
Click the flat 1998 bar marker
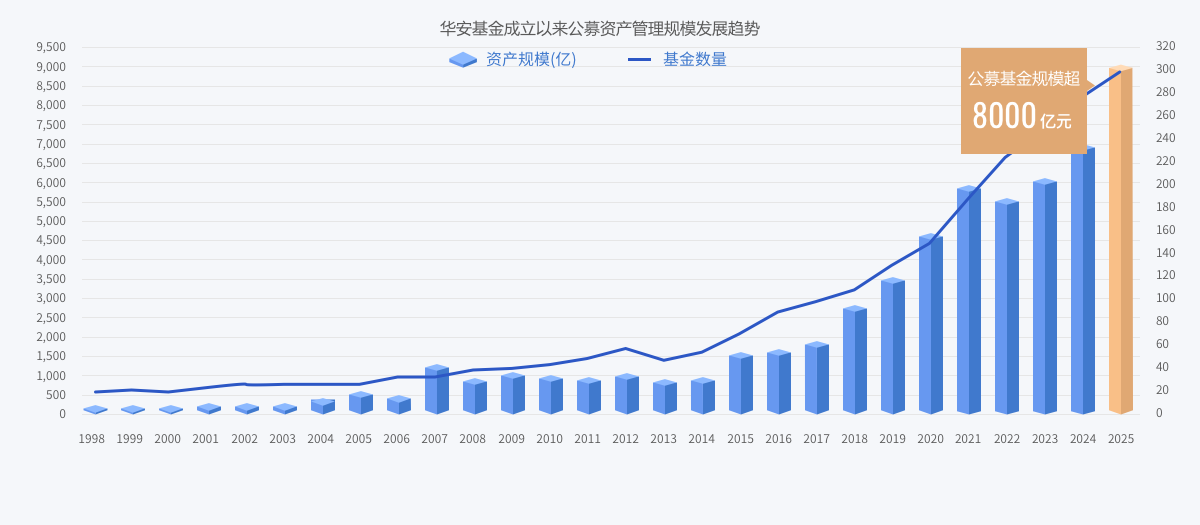click(95, 410)
